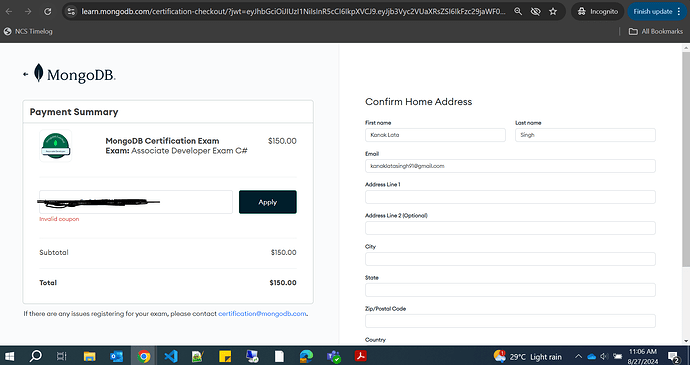Screen dimensions: 690x365
Task: Click the third-party cookies blocked eye icon
Action: (536, 12)
